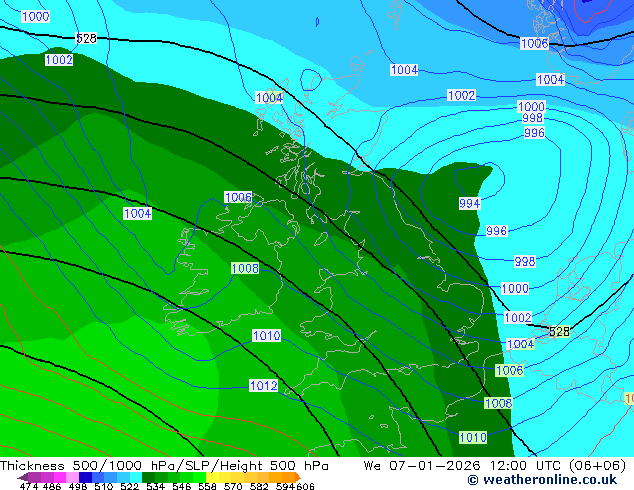Click the 594 legend value
Screen dimensions: 634x490
tap(285, 486)
